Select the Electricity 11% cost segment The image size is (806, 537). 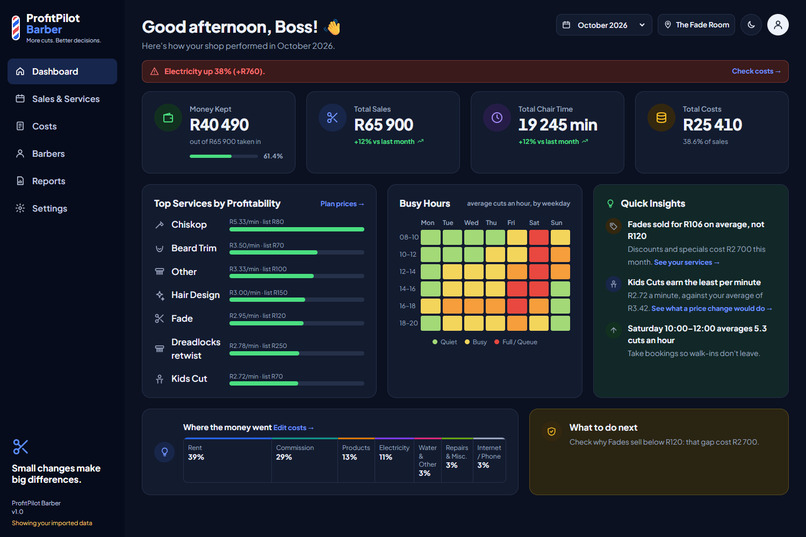[394, 460]
